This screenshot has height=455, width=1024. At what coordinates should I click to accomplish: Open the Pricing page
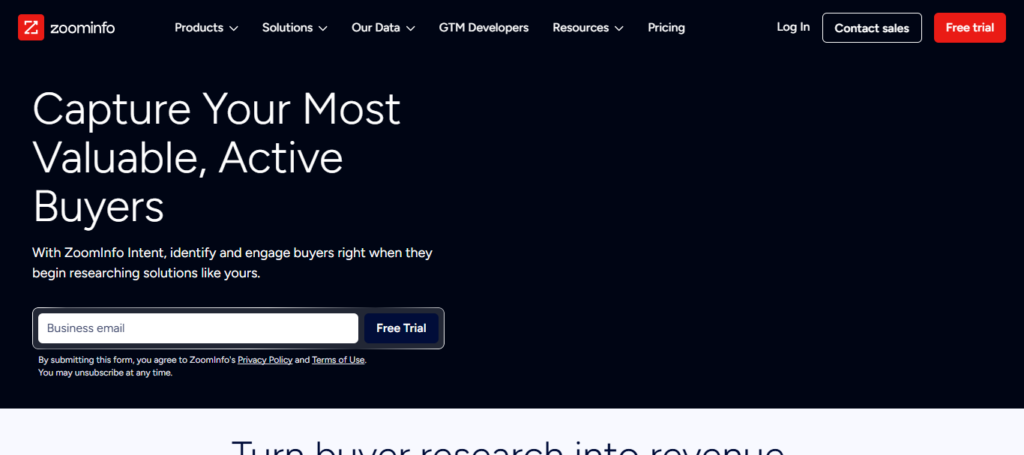pyautogui.click(x=666, y=27)
